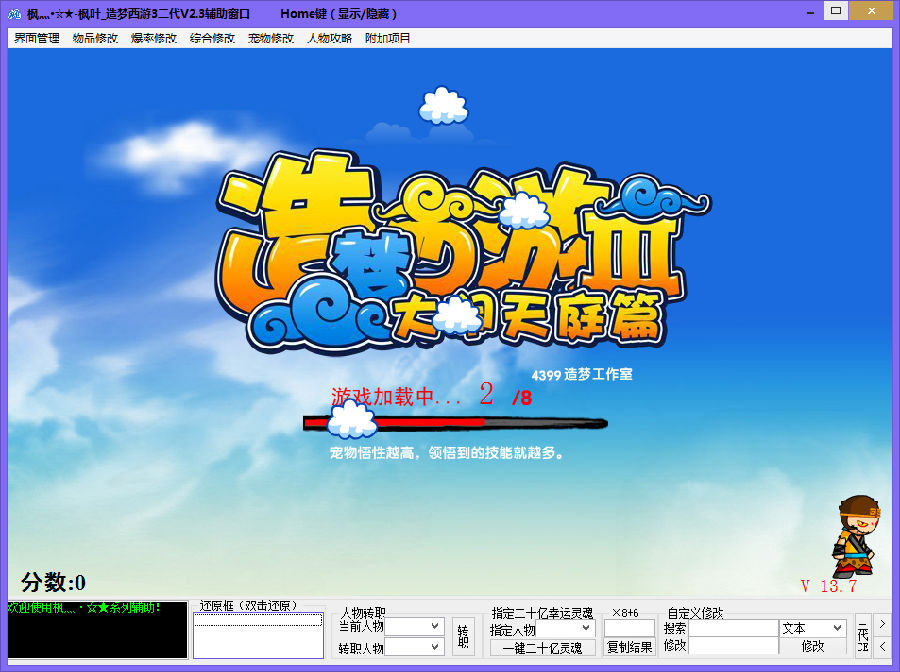Open the 附加项目 menu

coord(387,38)
